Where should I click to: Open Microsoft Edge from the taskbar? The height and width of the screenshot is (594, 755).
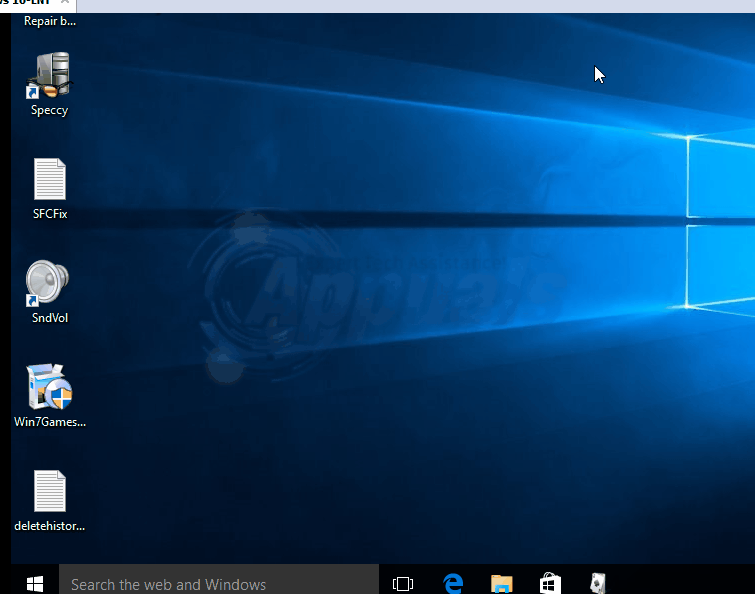click(453, 583)
